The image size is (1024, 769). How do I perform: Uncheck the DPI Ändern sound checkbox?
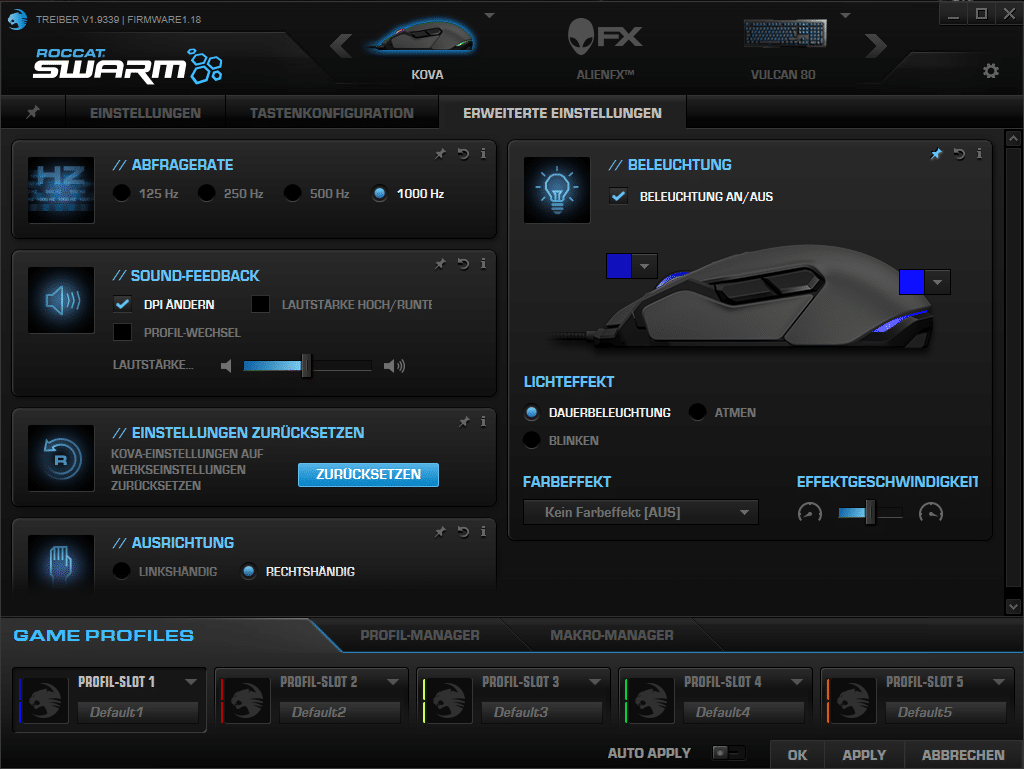click(x=123, y=304)
